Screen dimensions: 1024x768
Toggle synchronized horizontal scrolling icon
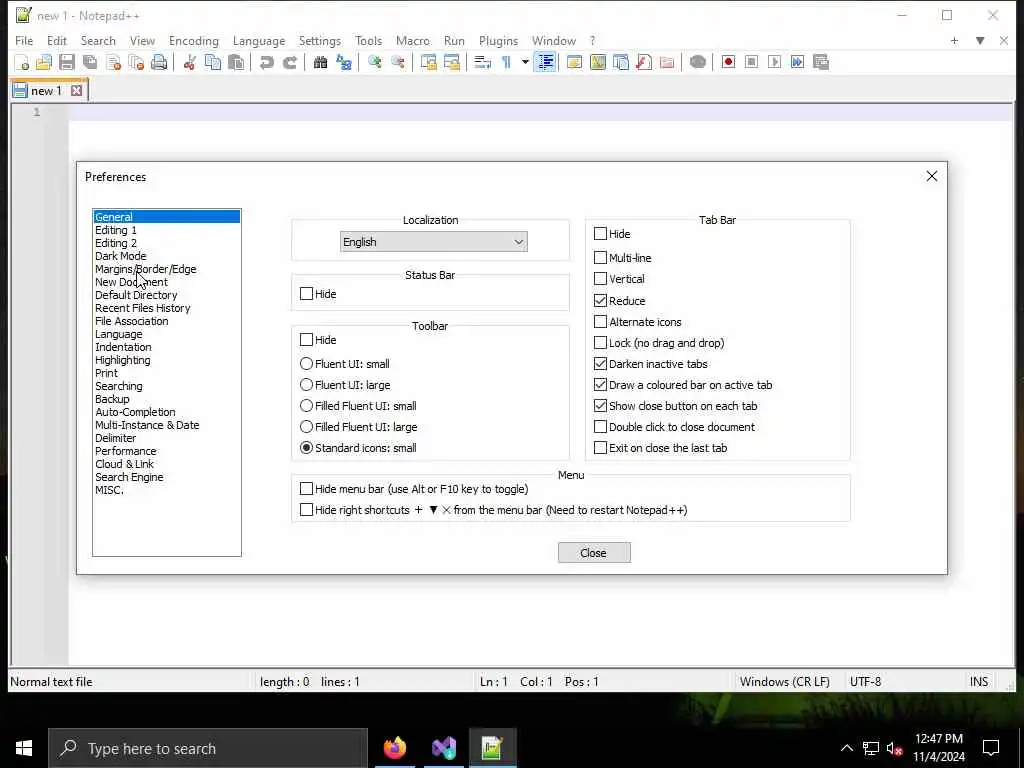click(451, 62)
